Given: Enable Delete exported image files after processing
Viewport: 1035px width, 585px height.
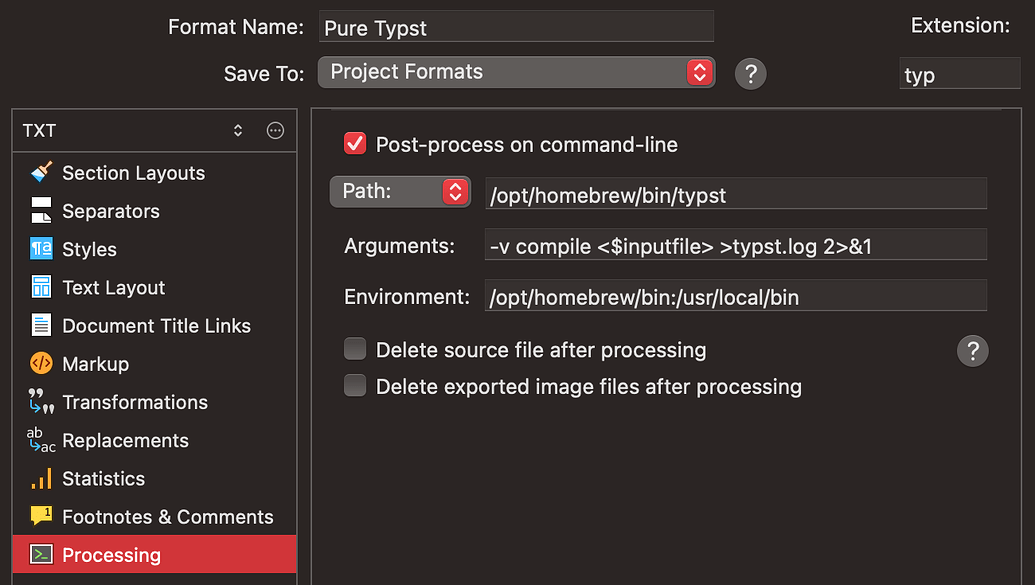Looking at the screenshot, I should coord(355,386).
